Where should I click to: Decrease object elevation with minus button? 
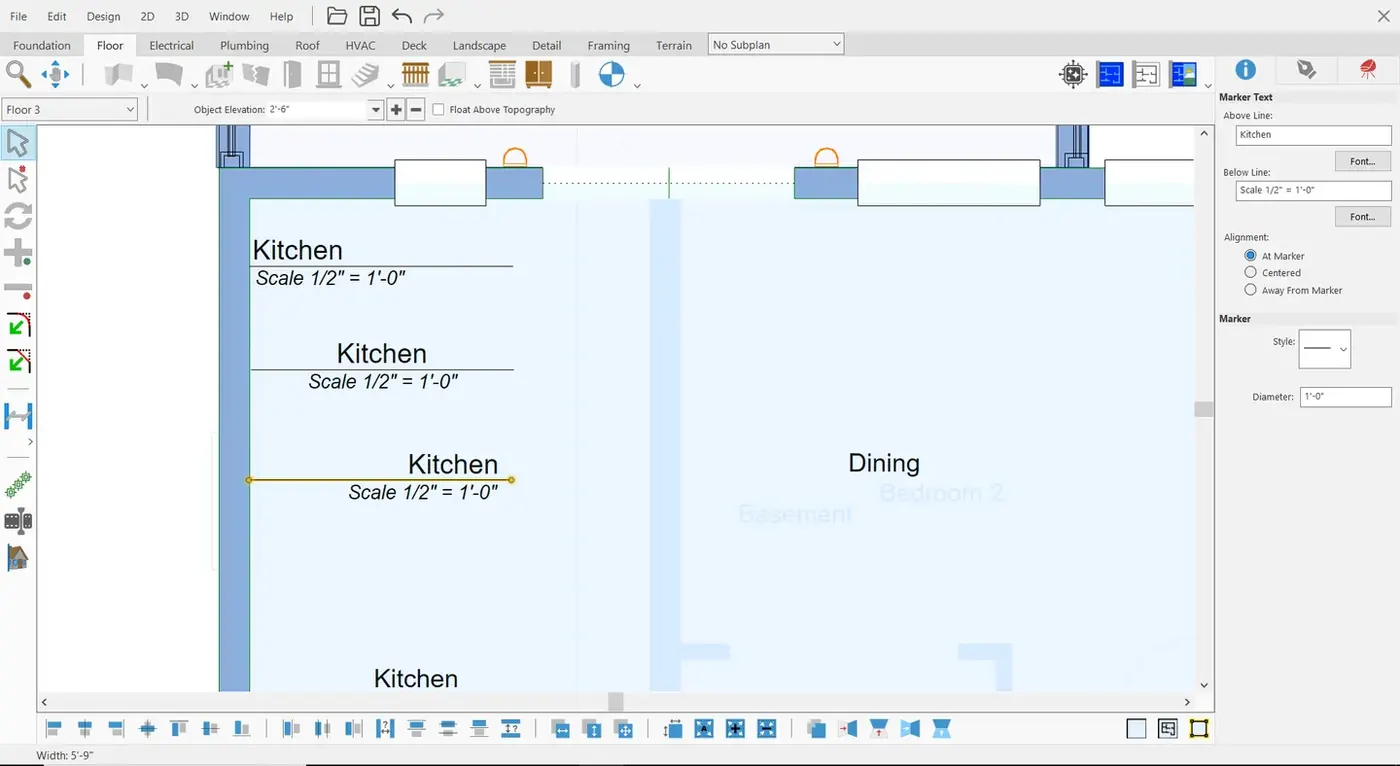[416, 110]
